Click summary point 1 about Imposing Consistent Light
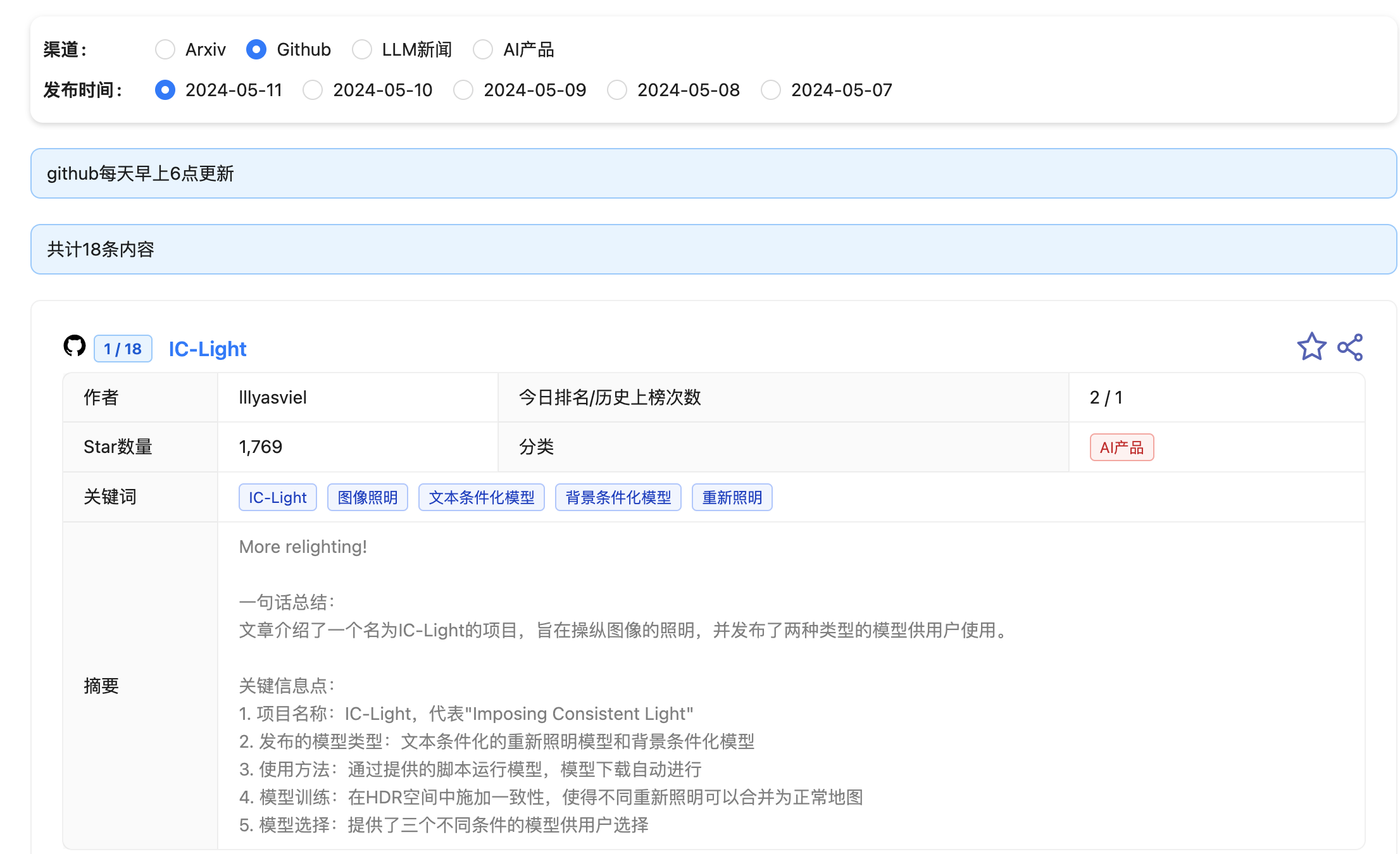This screenshot has width=1400, height=854. (x=466, y=714)
